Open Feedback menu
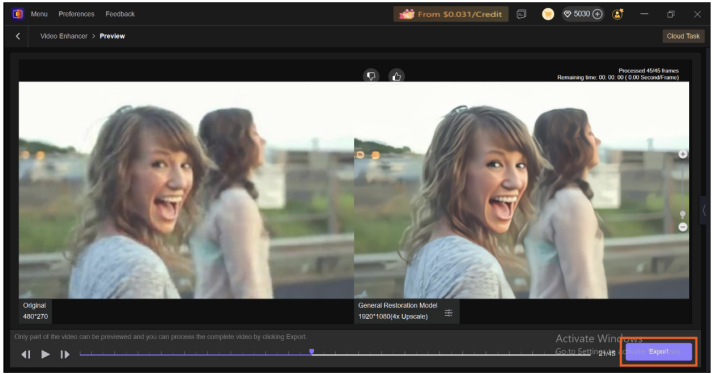 pos(120,14)
